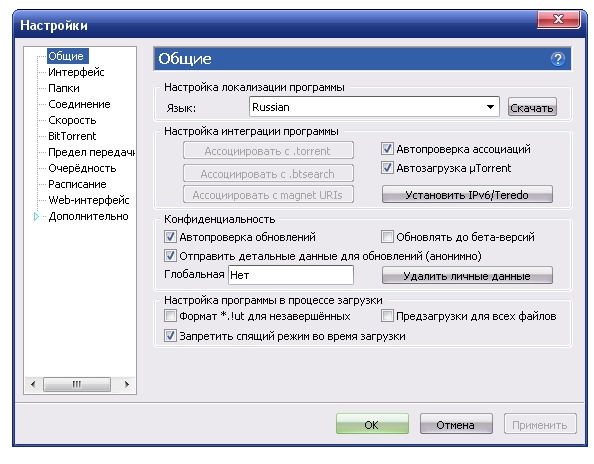The height and width of the screenshot is (464, 594).
Task: Click Установить IPv6/Teredo button
Action: tap(467, 195)
